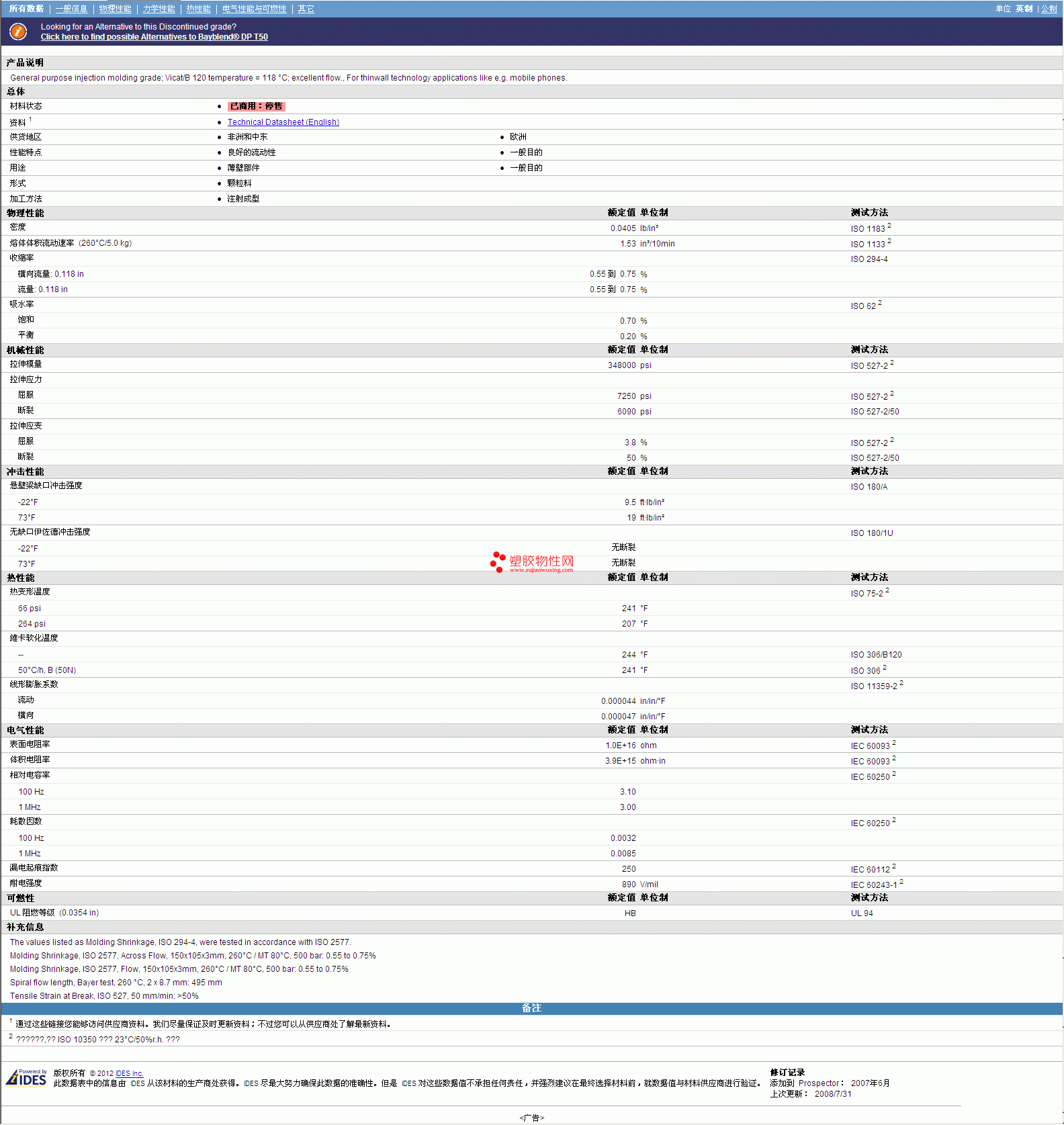This screenshot has height=1125, width=1064.
Task: Go to the 热性能 tab
Action: (x=198, y=9)
